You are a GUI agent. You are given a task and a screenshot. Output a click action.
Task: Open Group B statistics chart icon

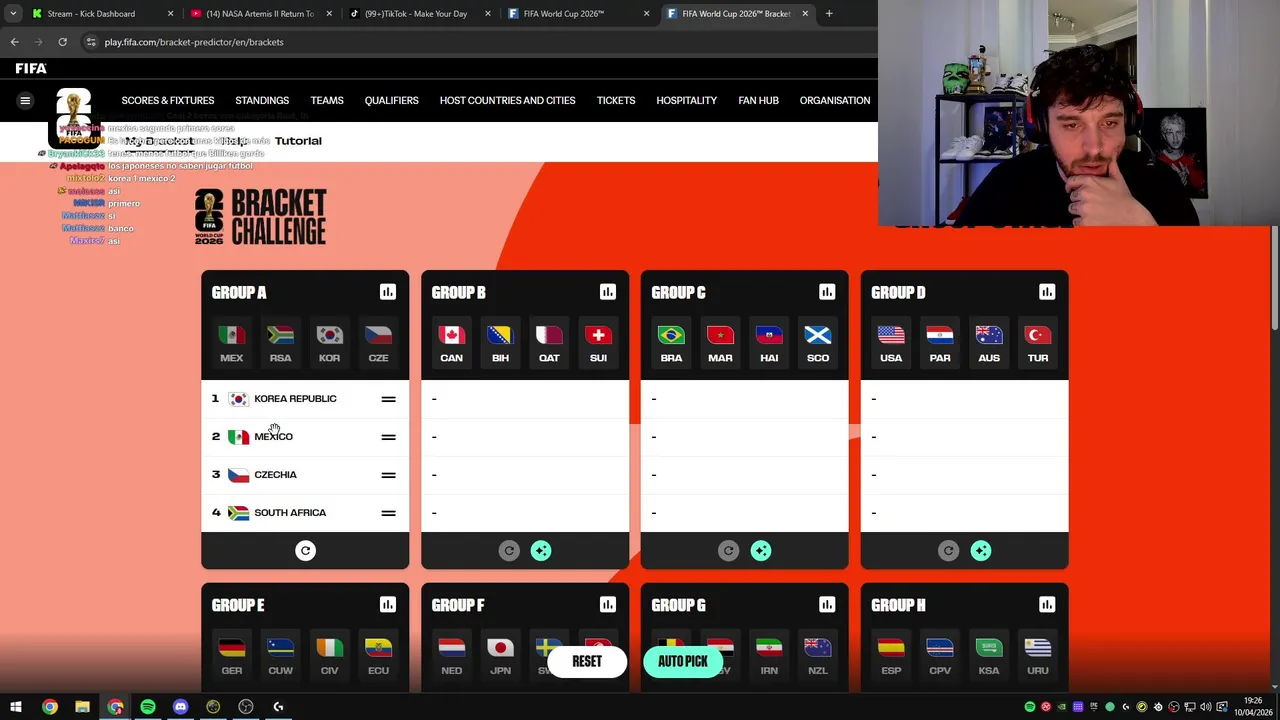click(608, 292)
